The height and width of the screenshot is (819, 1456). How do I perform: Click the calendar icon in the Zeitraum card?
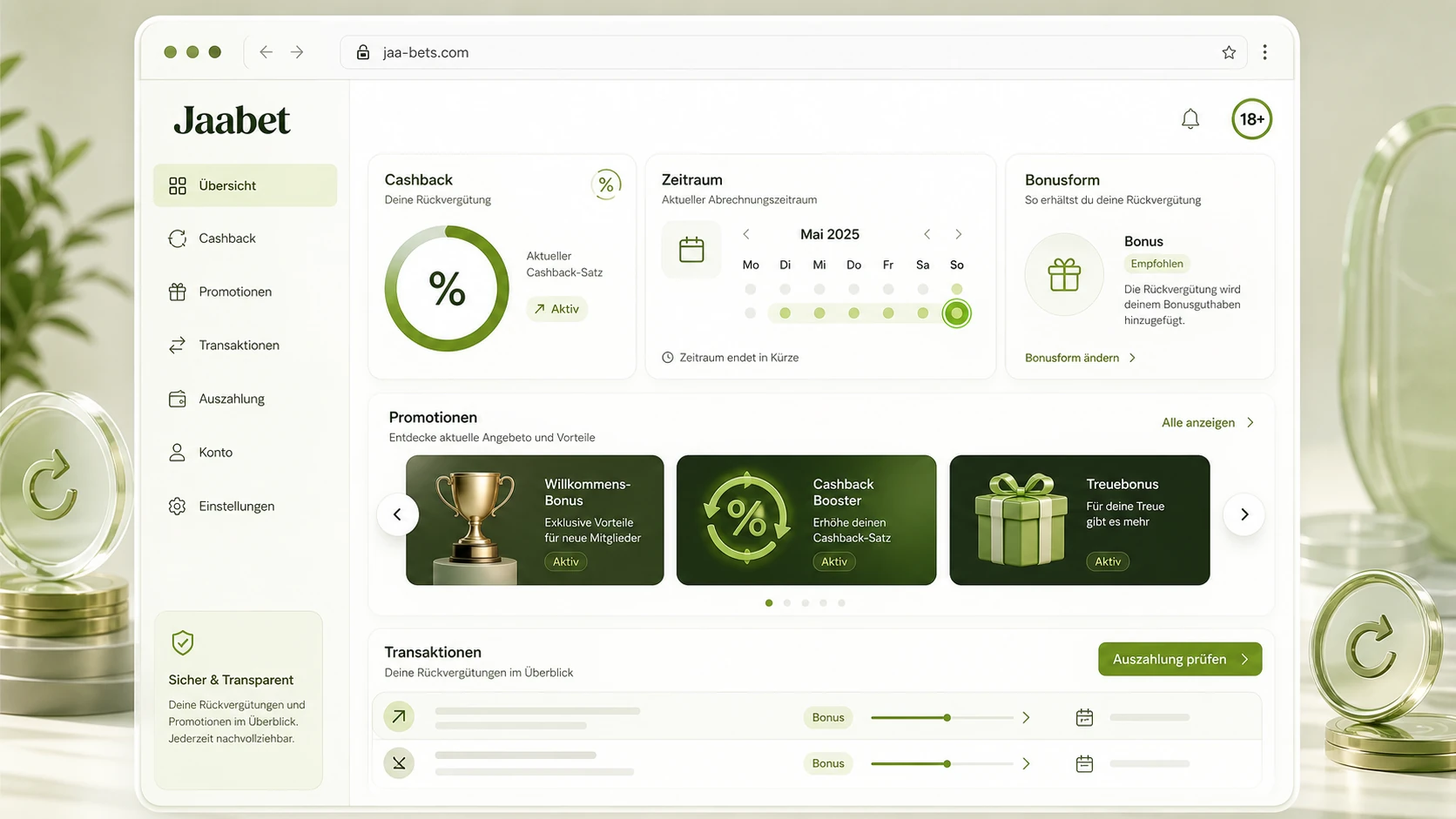point(691,250)
